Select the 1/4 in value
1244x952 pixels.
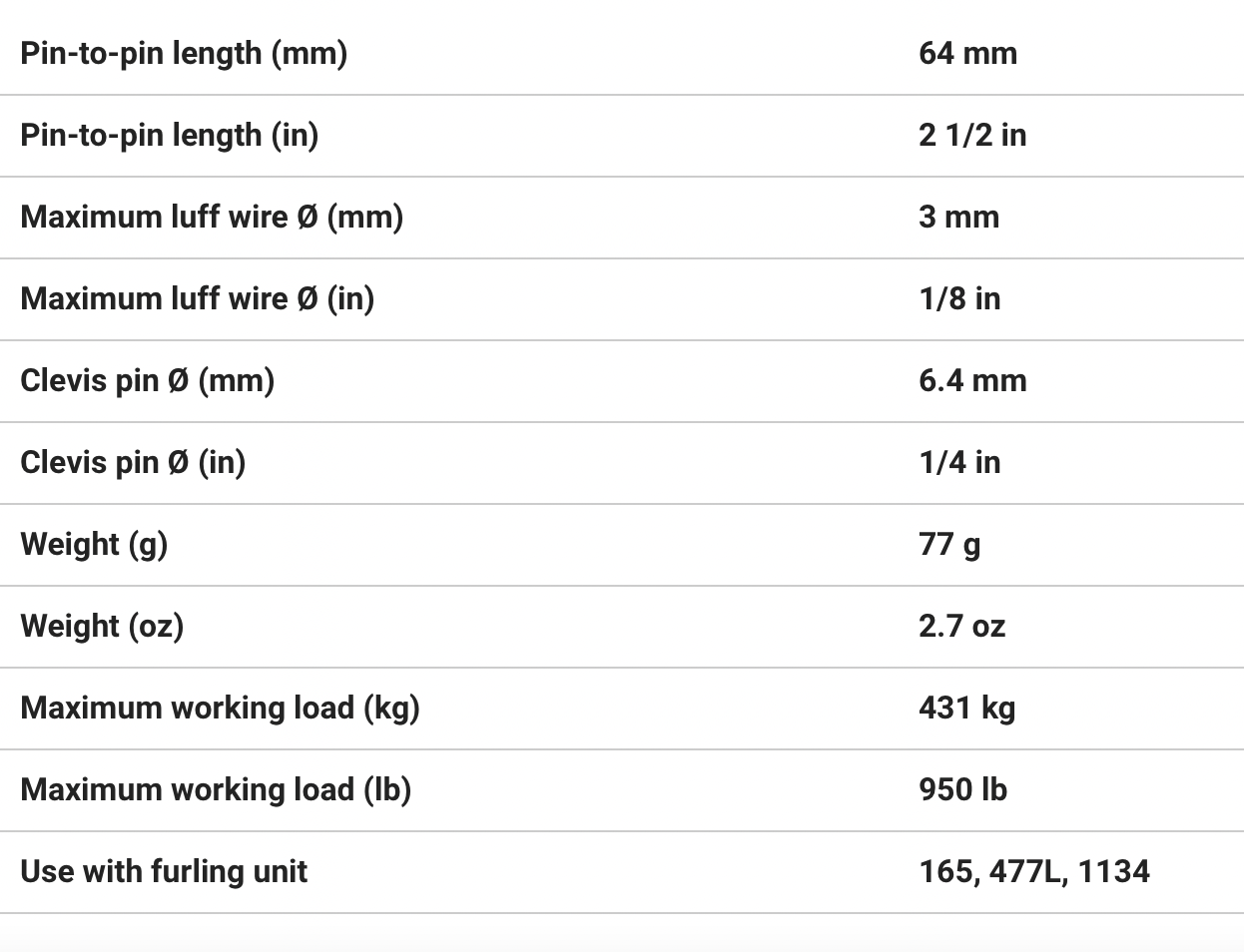pos(959,462)
